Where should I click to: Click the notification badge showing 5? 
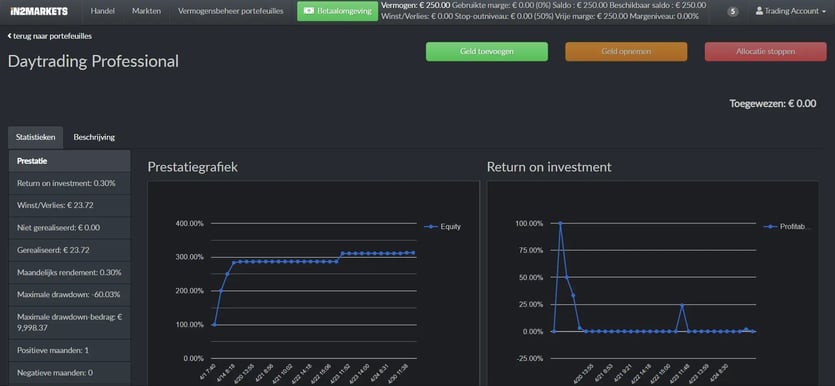pyautogui.click(x=733, y=11)
